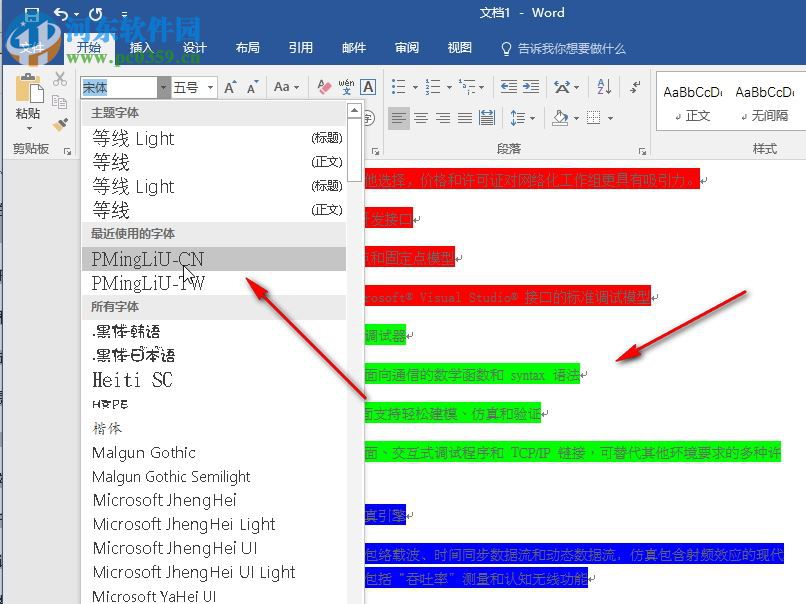Select the Format Painter brush
This screenshot has height=604, width=806.
click(x=60, y=124)
